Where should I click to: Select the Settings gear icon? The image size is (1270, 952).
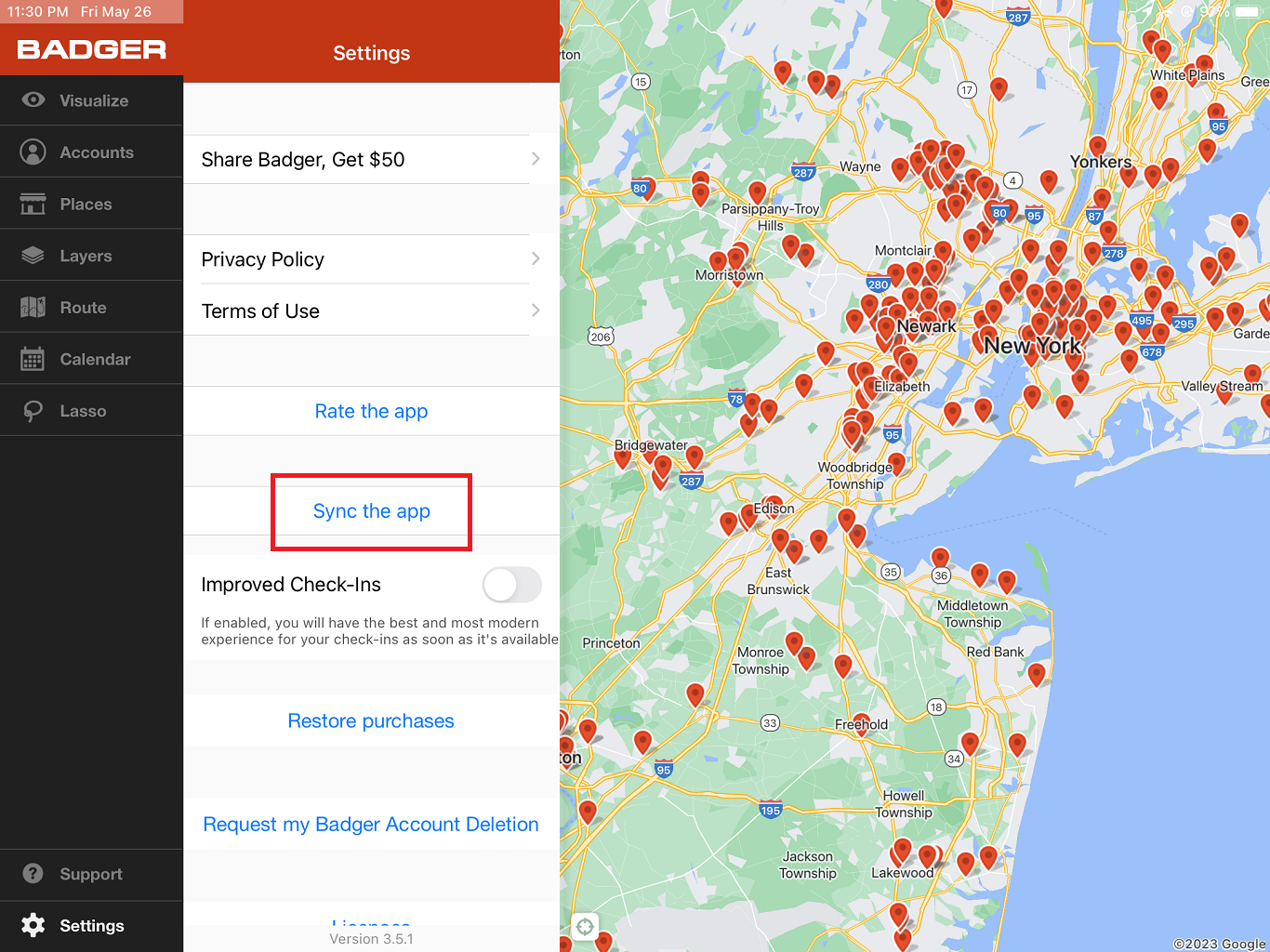33,925
